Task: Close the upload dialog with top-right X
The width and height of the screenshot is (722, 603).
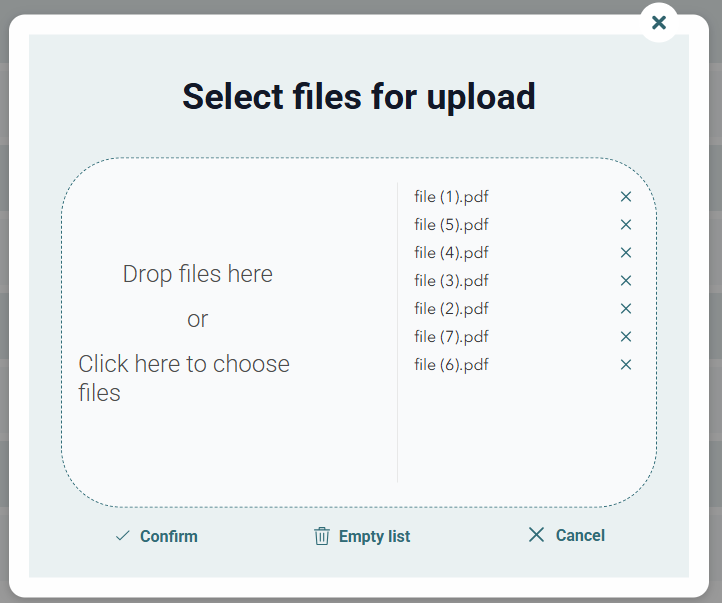Action: [658, 23]
